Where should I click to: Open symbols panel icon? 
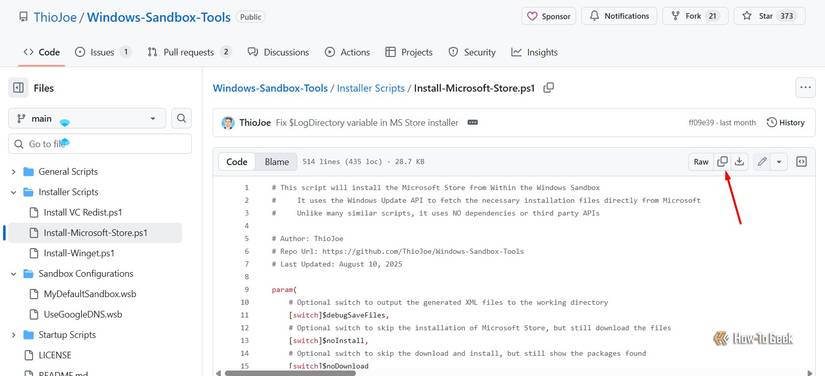pos(801,161)
